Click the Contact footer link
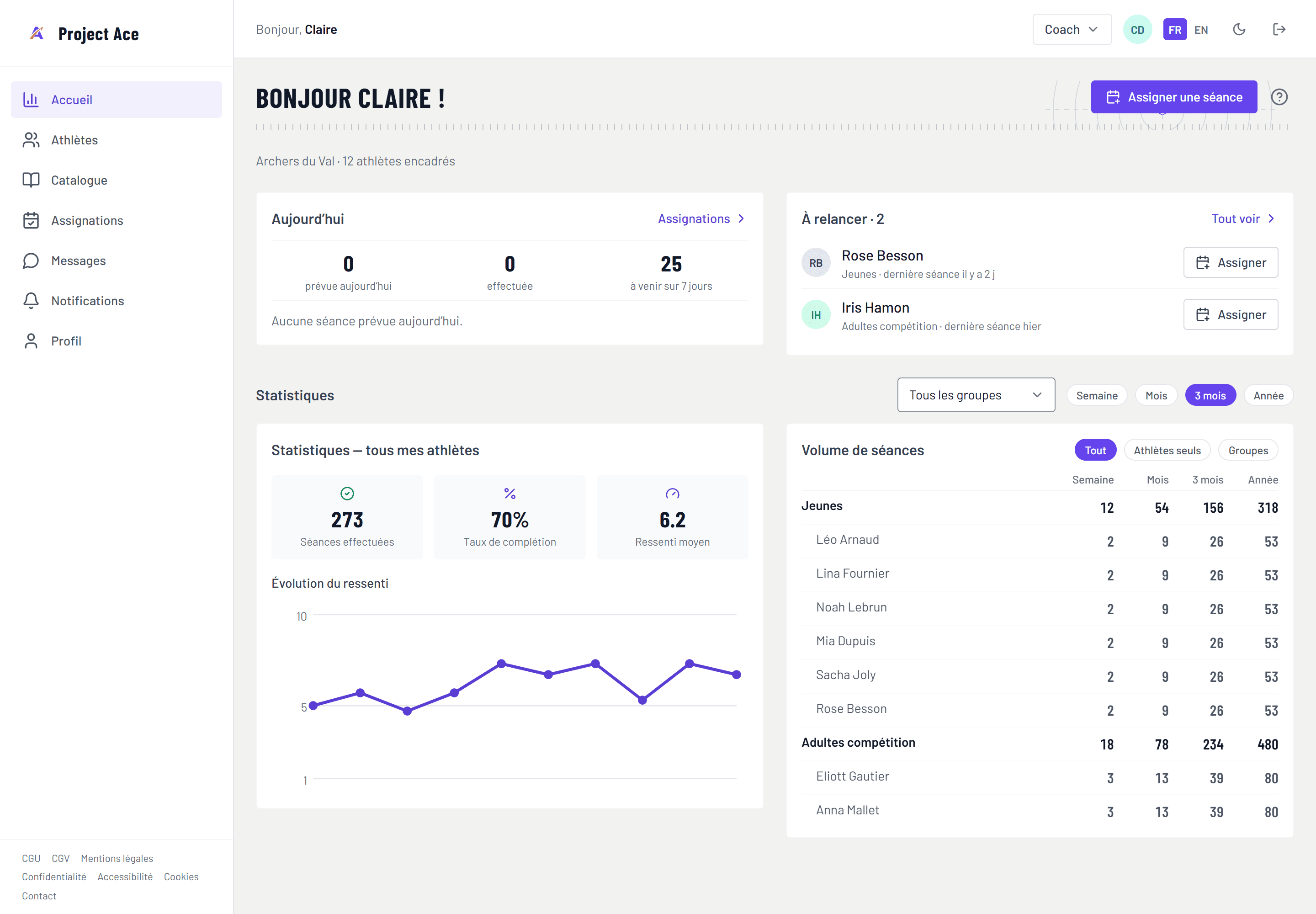This screenshot has height=914, width=1316. click(39, 896)
